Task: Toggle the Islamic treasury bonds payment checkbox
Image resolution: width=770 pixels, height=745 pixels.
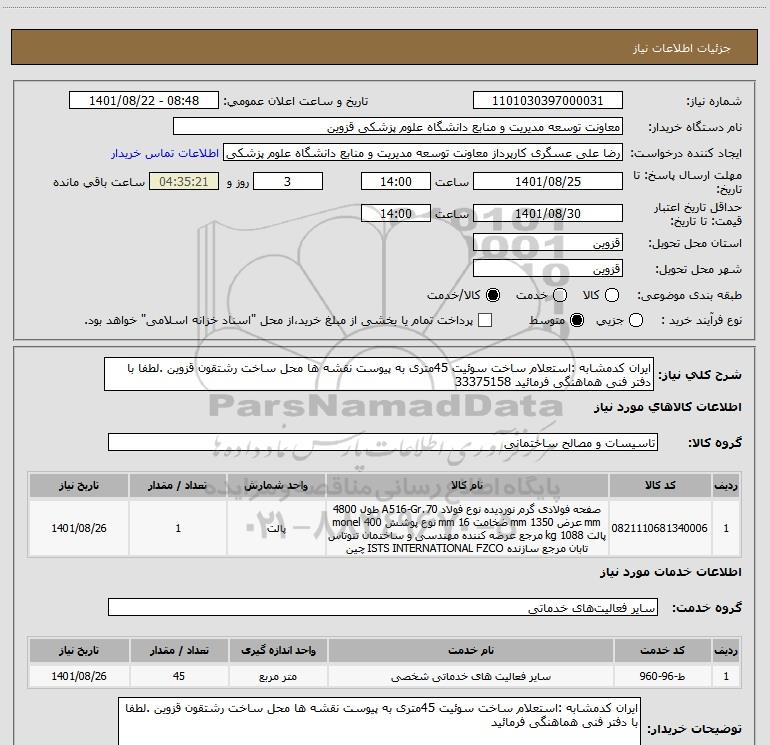Action: (485, 320)
